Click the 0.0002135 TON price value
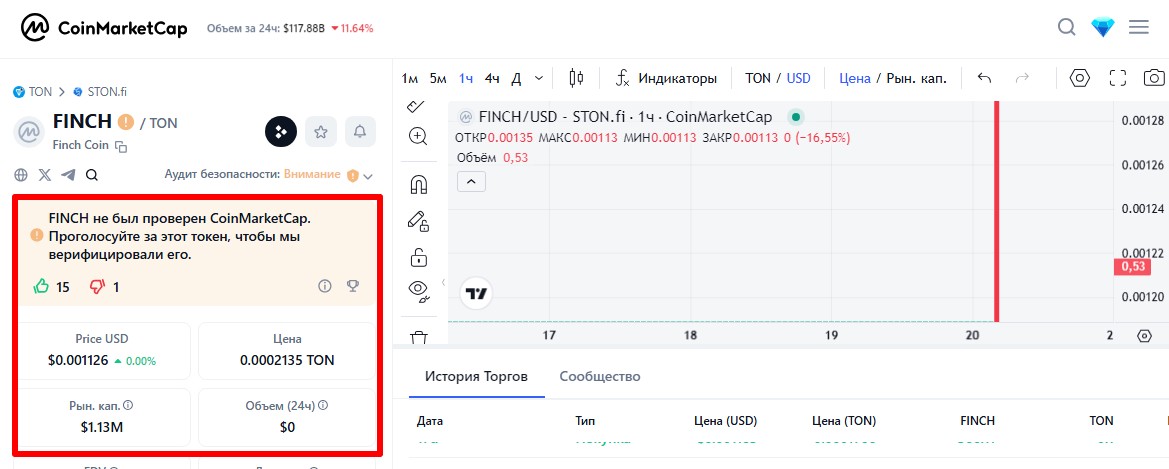Viewport: 1169px width, 469px height. [x=287, y=360]
